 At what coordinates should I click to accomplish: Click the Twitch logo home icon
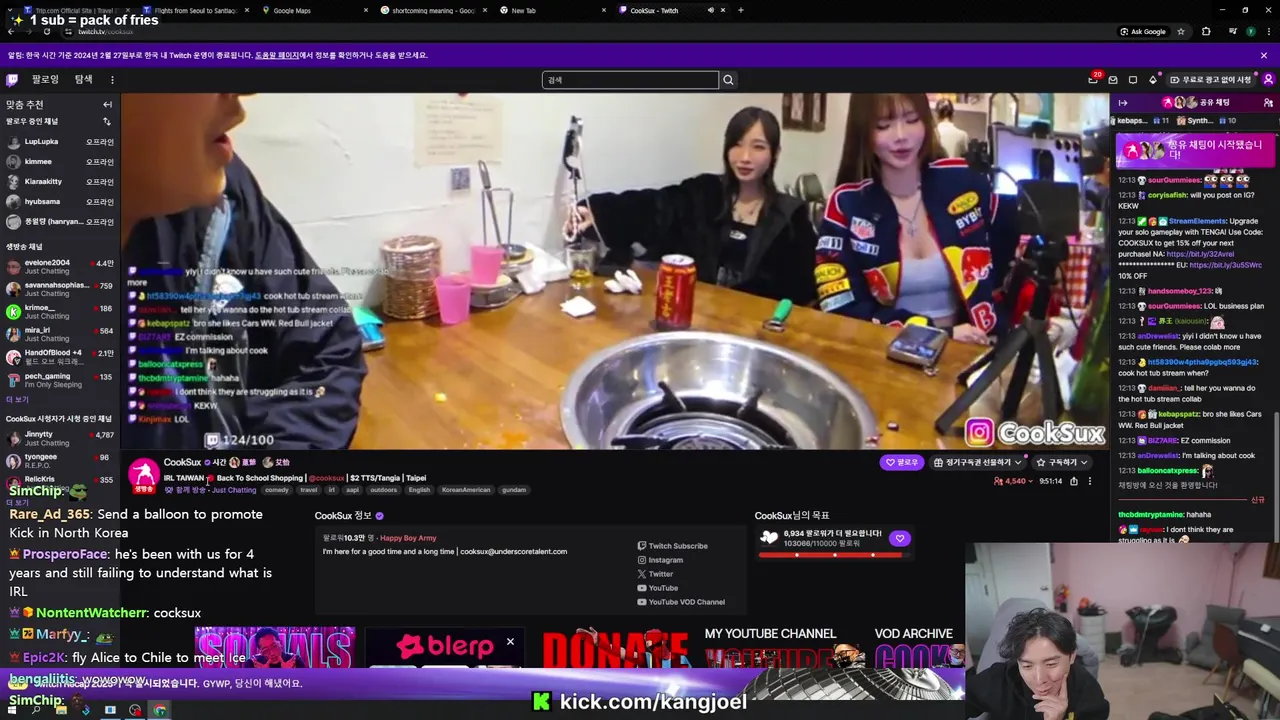tap(12, 80)
